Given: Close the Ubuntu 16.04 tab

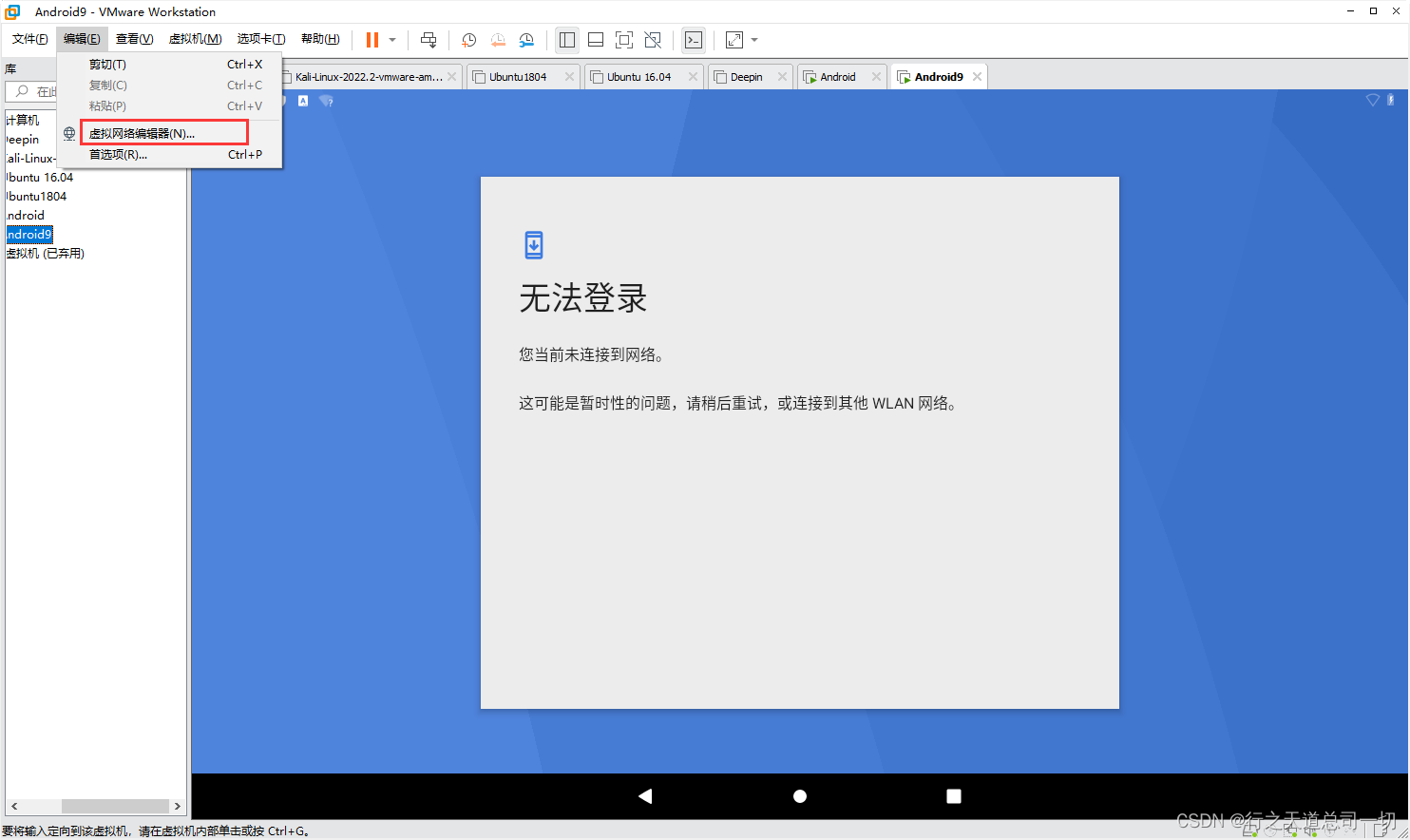Looking at the screenshot, I should (x=694, y=77).
